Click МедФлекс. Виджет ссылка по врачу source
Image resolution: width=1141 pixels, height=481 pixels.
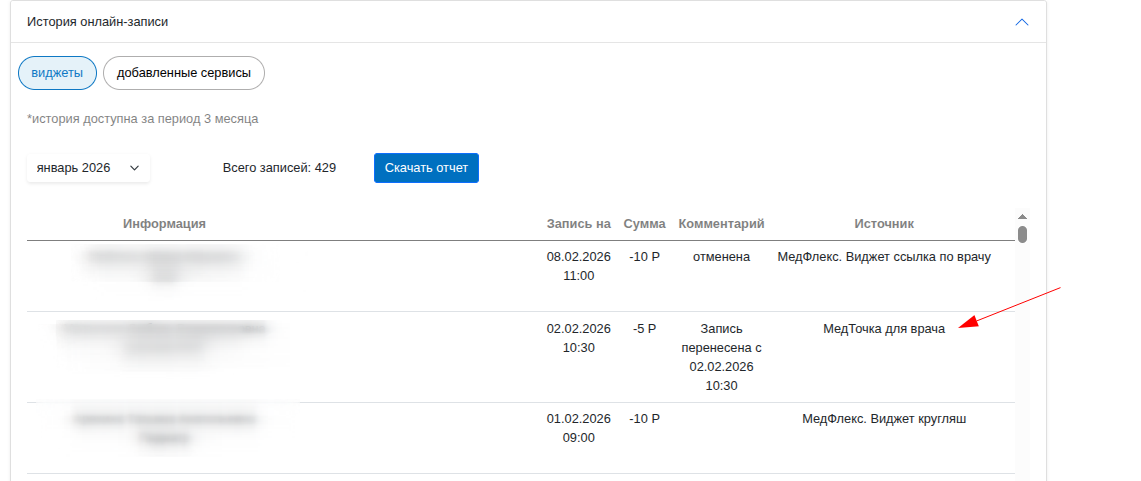coord(884,257)
